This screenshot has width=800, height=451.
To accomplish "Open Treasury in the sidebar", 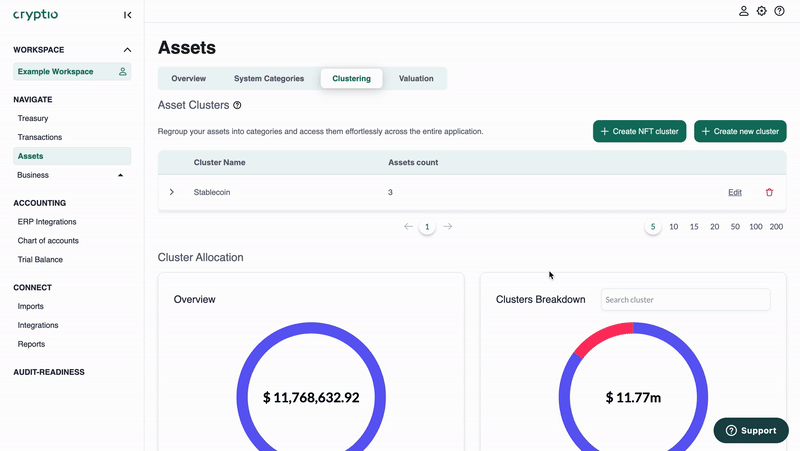I will pyautogui.click(x=33, y=118).
